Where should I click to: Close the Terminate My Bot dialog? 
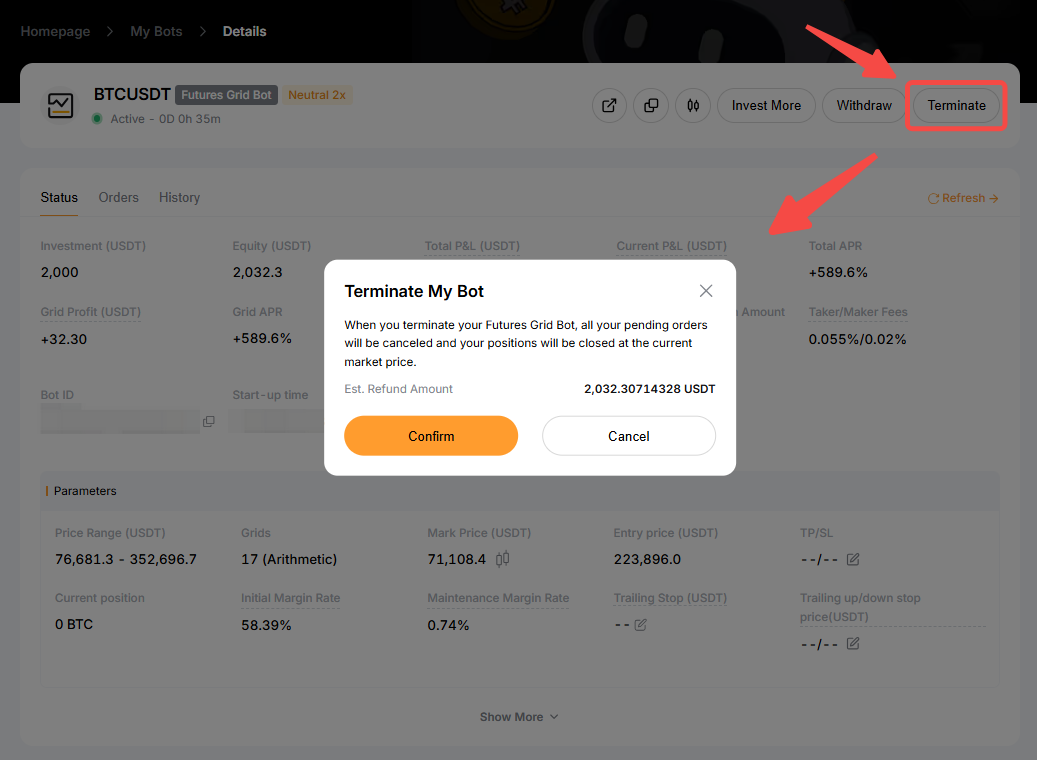click(x=706, y=291)
